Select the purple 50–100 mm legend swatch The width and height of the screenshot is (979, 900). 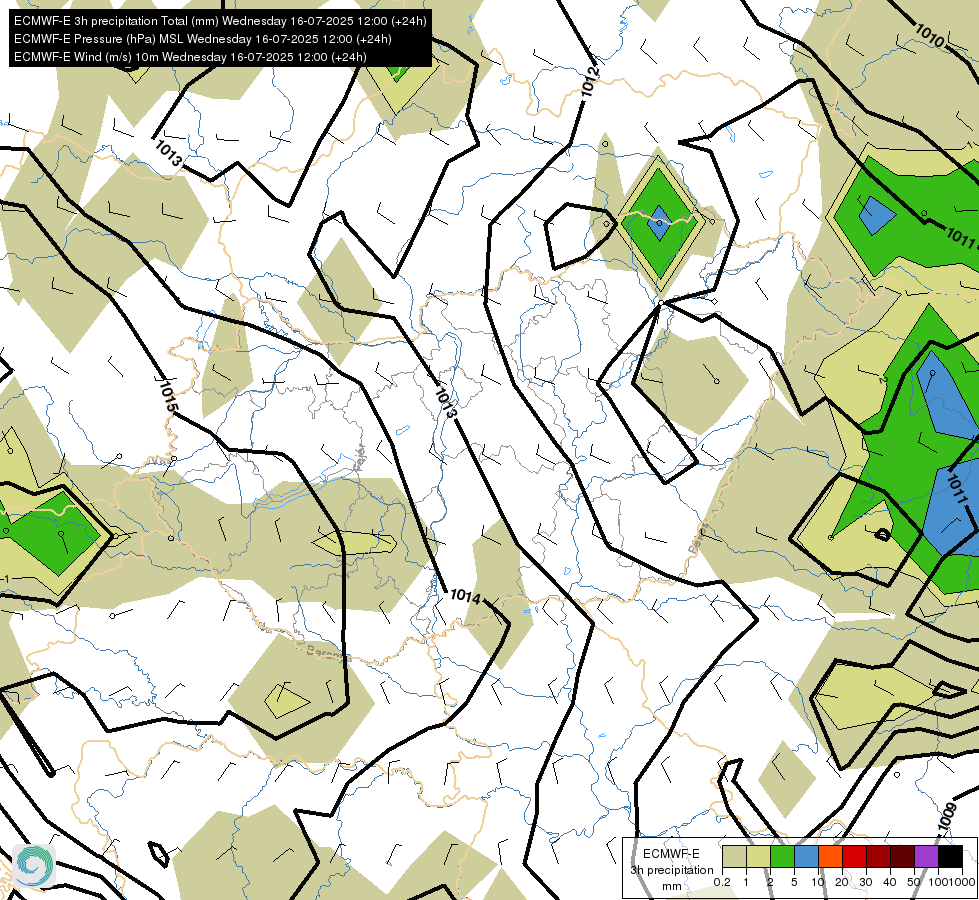pos(927,856)
